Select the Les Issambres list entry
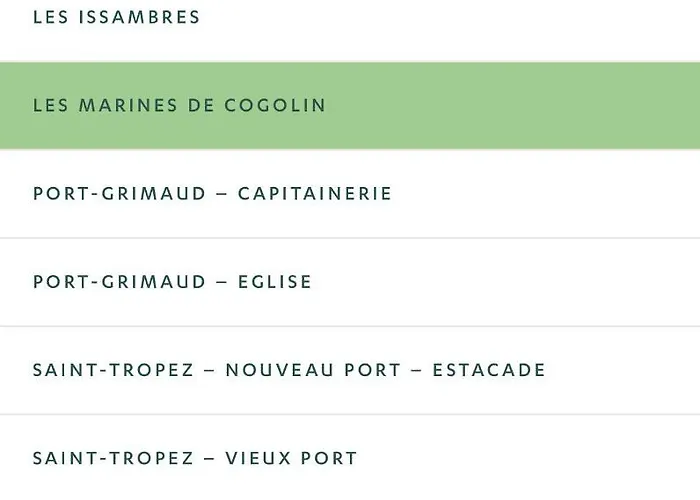Image resolution: width=700 pixels, height=500 pixels. pos(350,30)
